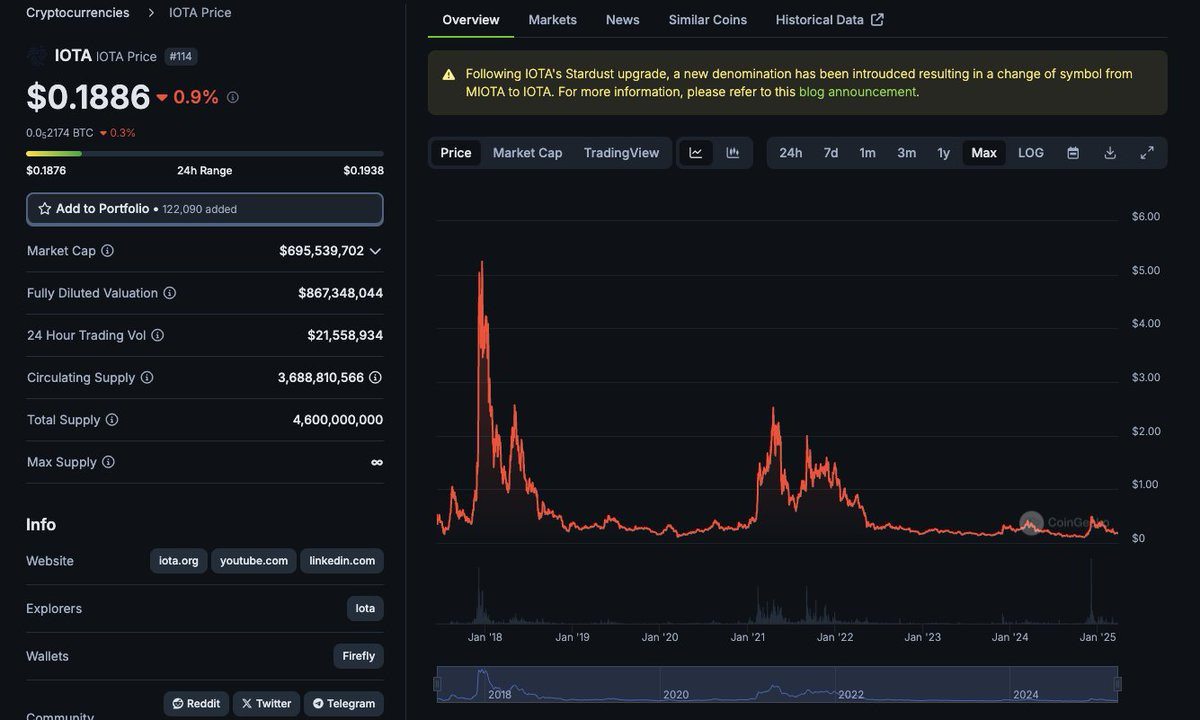Viewport: 1200px width, 720px height.
Task: Click the 24h price range progress bar
Action: pos(205,154)
